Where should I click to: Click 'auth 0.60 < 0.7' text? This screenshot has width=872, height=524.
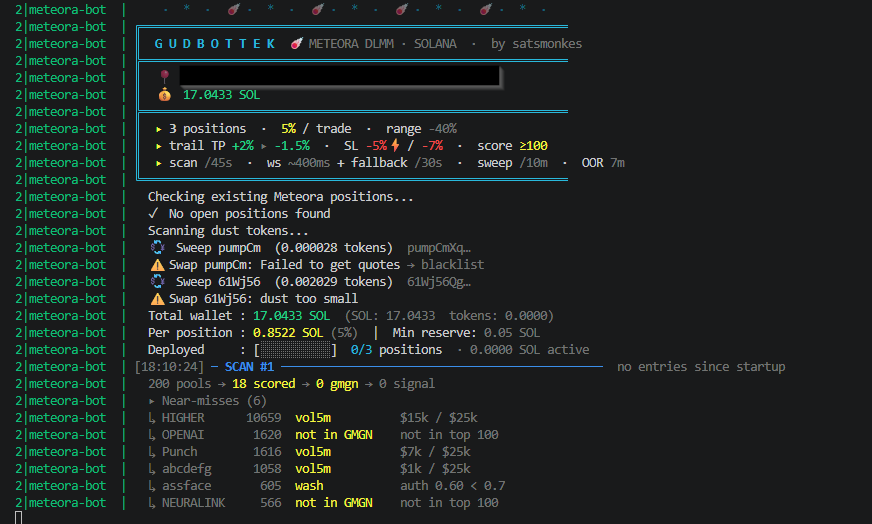[453, 486]
